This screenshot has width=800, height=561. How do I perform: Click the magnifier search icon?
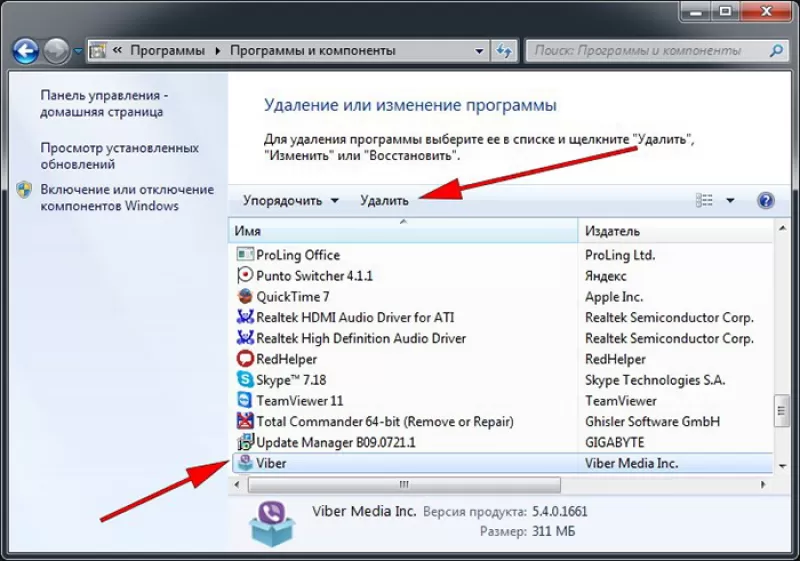coord(776,50)
